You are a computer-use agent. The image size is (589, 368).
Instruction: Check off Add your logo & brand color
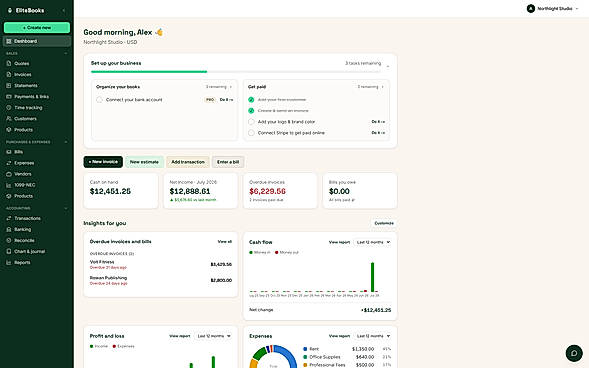tap(251, 122)
